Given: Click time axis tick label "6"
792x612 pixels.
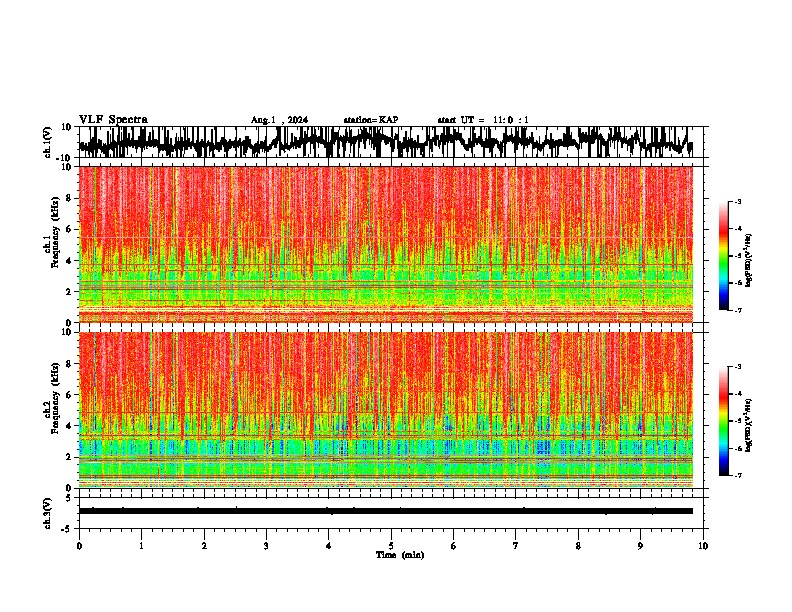Looking at the screenshot, I should click(x=454, y=546).
